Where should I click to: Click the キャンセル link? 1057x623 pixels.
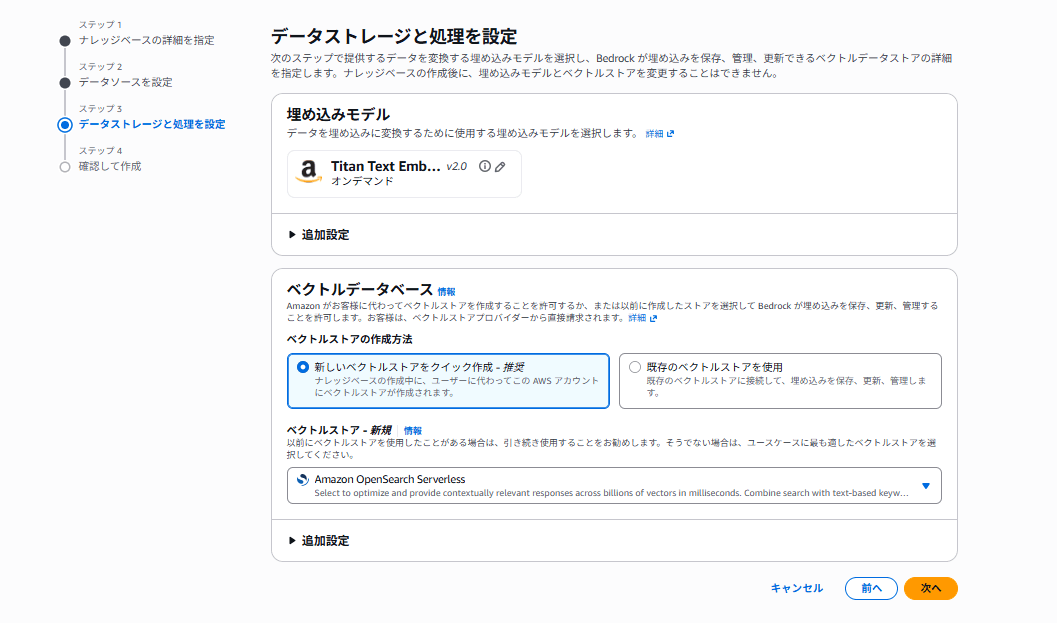[x=797, y=588]
